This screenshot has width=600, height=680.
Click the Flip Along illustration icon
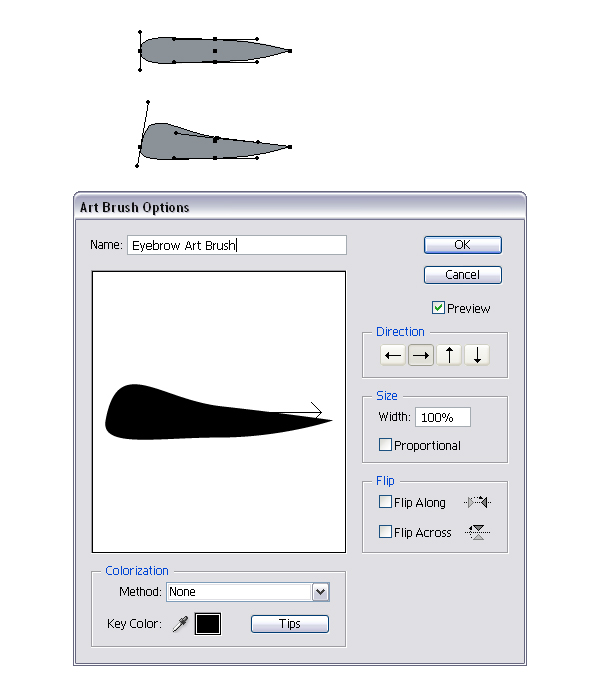478,503
